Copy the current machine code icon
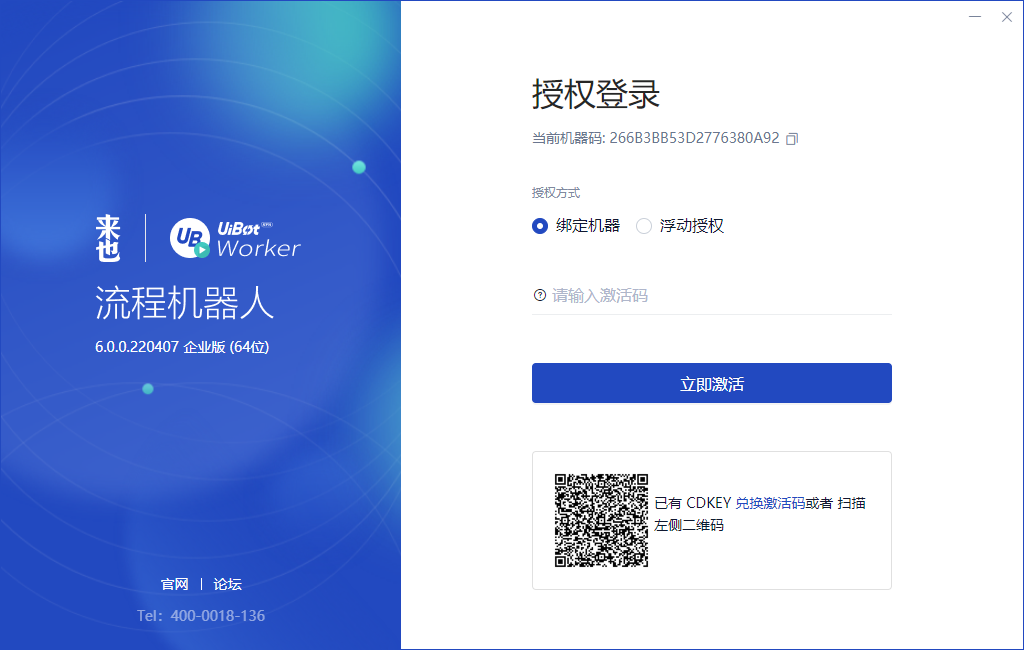This screenshot has height=650, width=1024. coord(792,138)
